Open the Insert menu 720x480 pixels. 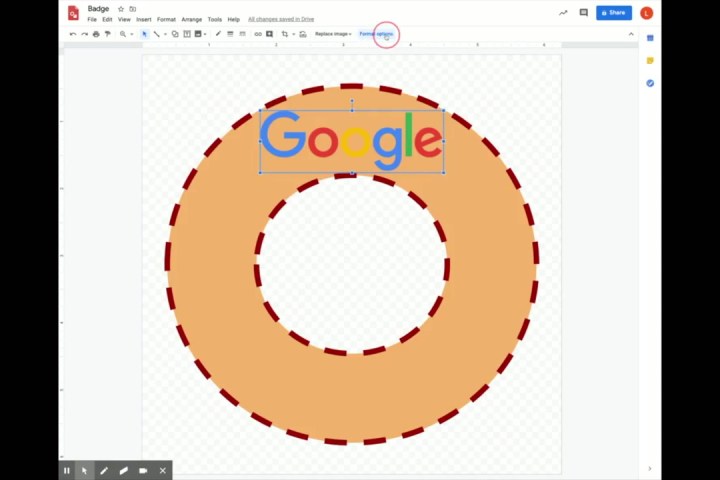pyautogui.click(x=144, y=19)
